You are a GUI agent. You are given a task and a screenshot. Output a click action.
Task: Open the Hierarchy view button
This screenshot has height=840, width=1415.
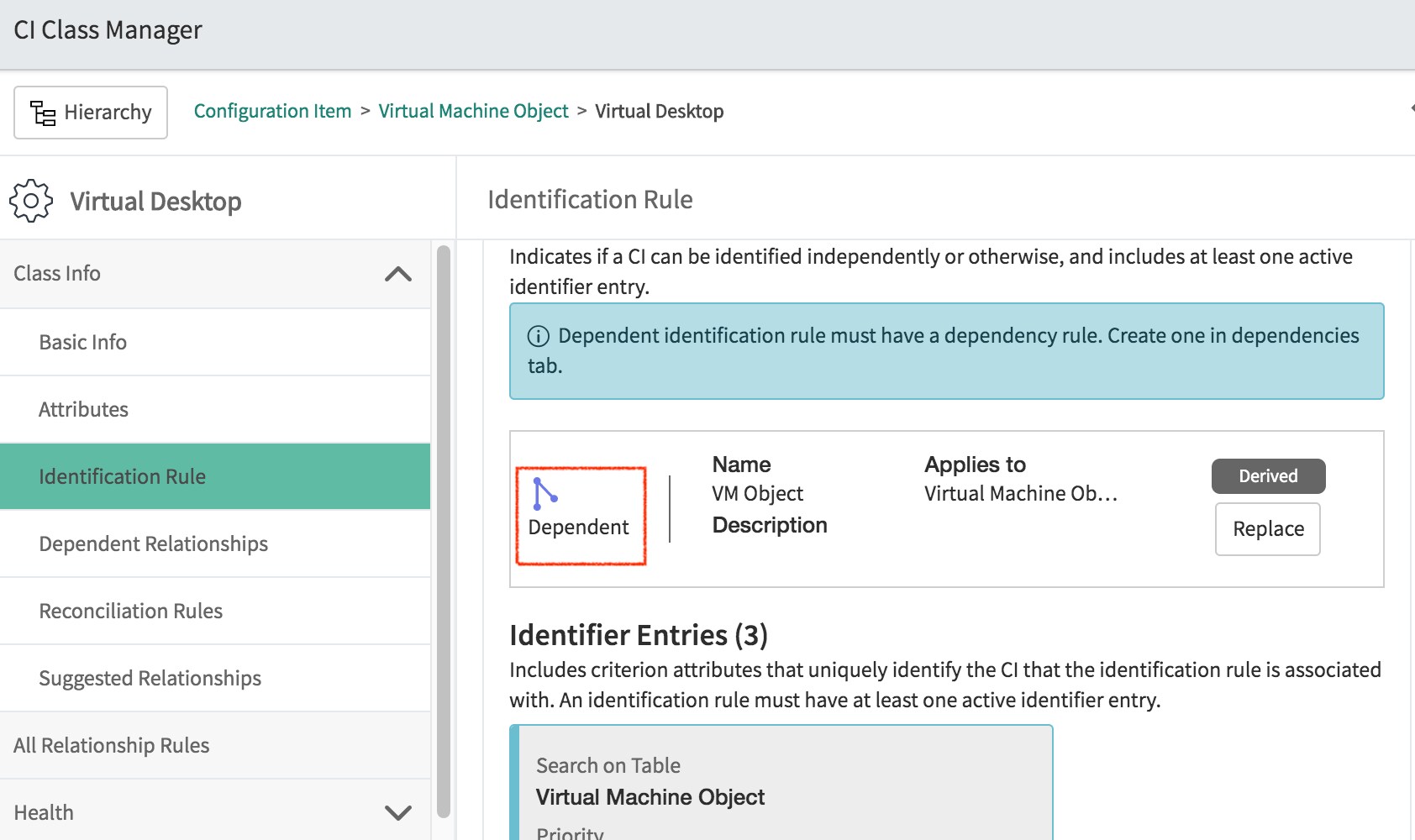point(91,113)
